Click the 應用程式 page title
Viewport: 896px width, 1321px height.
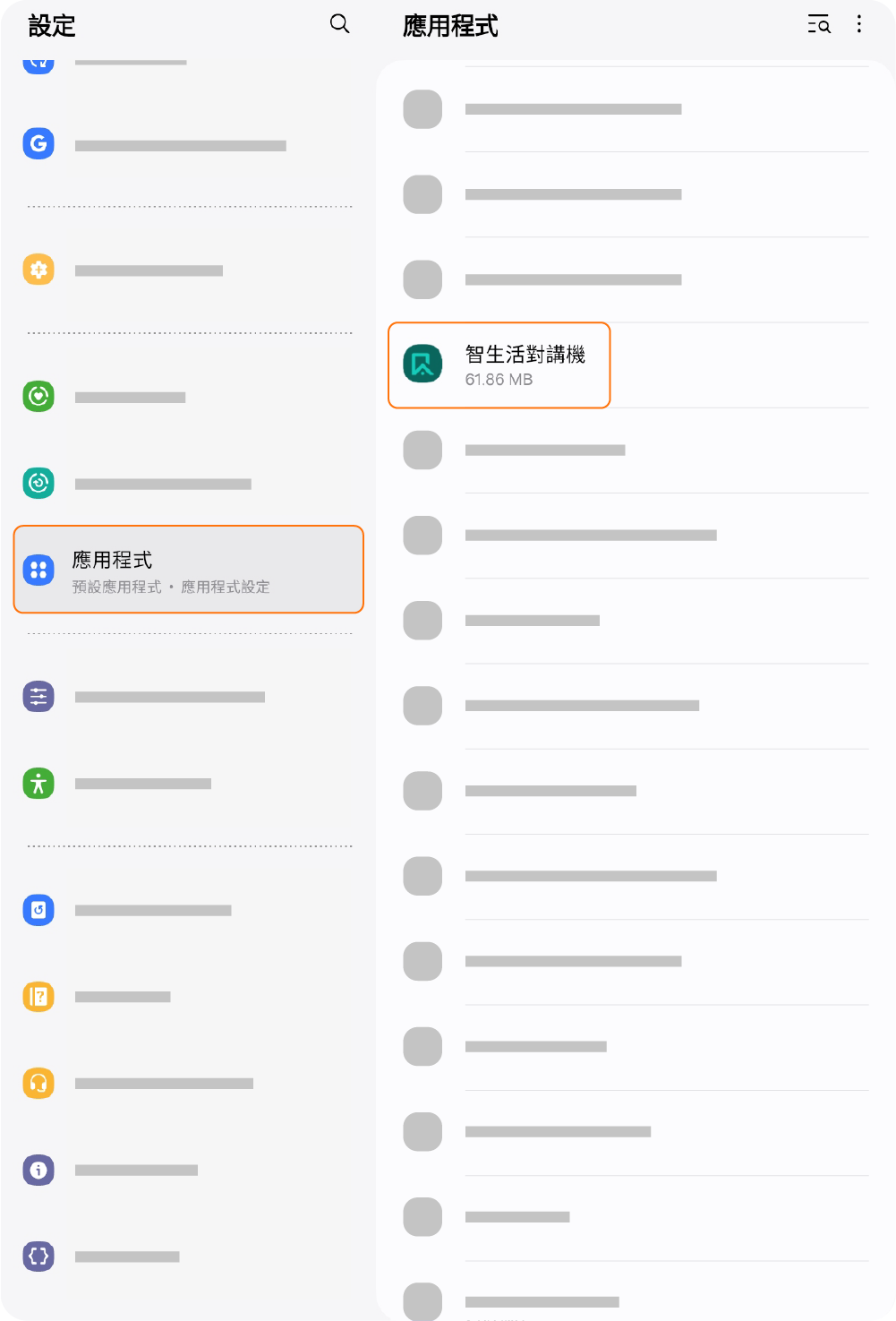450,26
